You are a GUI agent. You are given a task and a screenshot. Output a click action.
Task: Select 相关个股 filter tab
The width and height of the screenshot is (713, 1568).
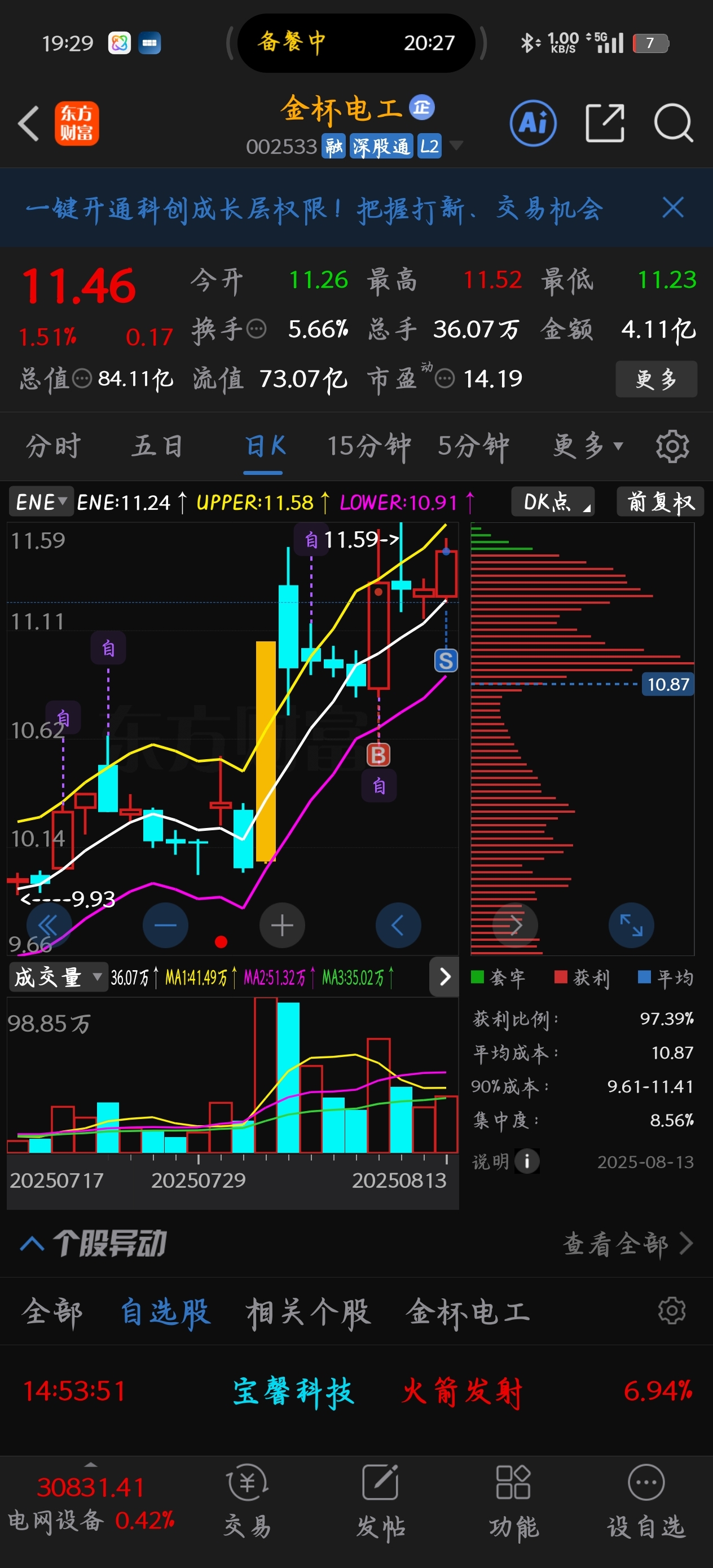[308, 1312]
